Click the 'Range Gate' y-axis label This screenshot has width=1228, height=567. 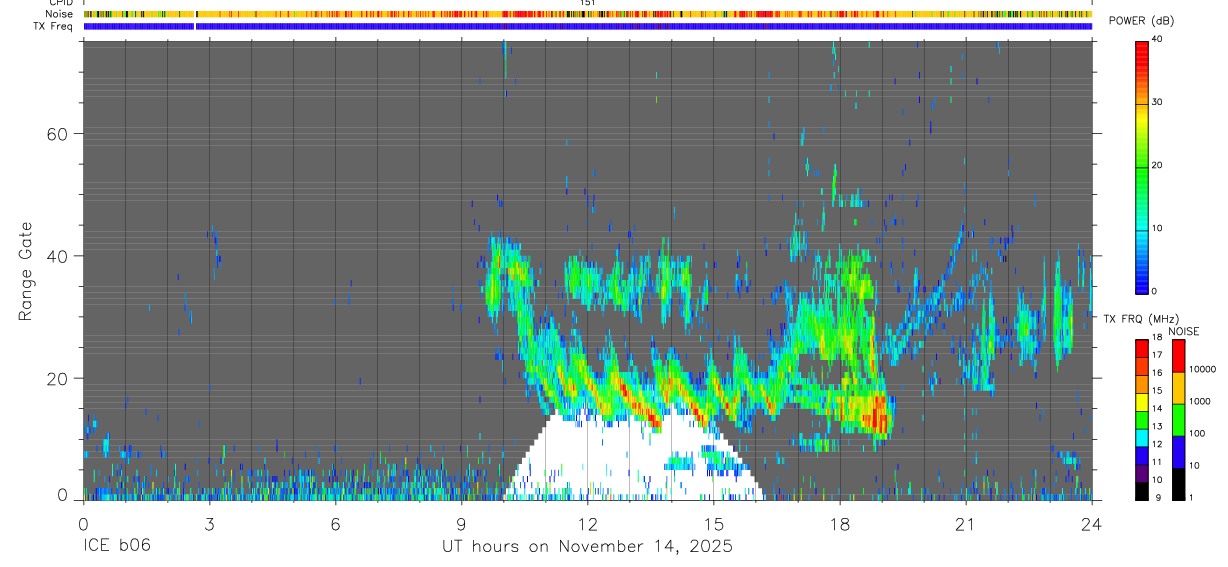coord(25,272)
